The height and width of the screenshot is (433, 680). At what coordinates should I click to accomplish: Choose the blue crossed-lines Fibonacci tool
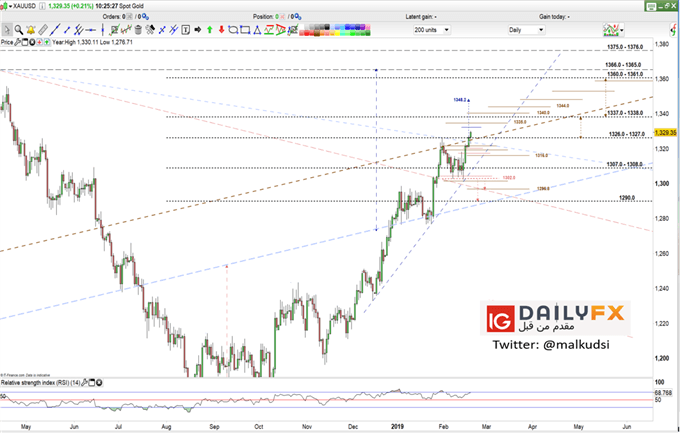162,30
